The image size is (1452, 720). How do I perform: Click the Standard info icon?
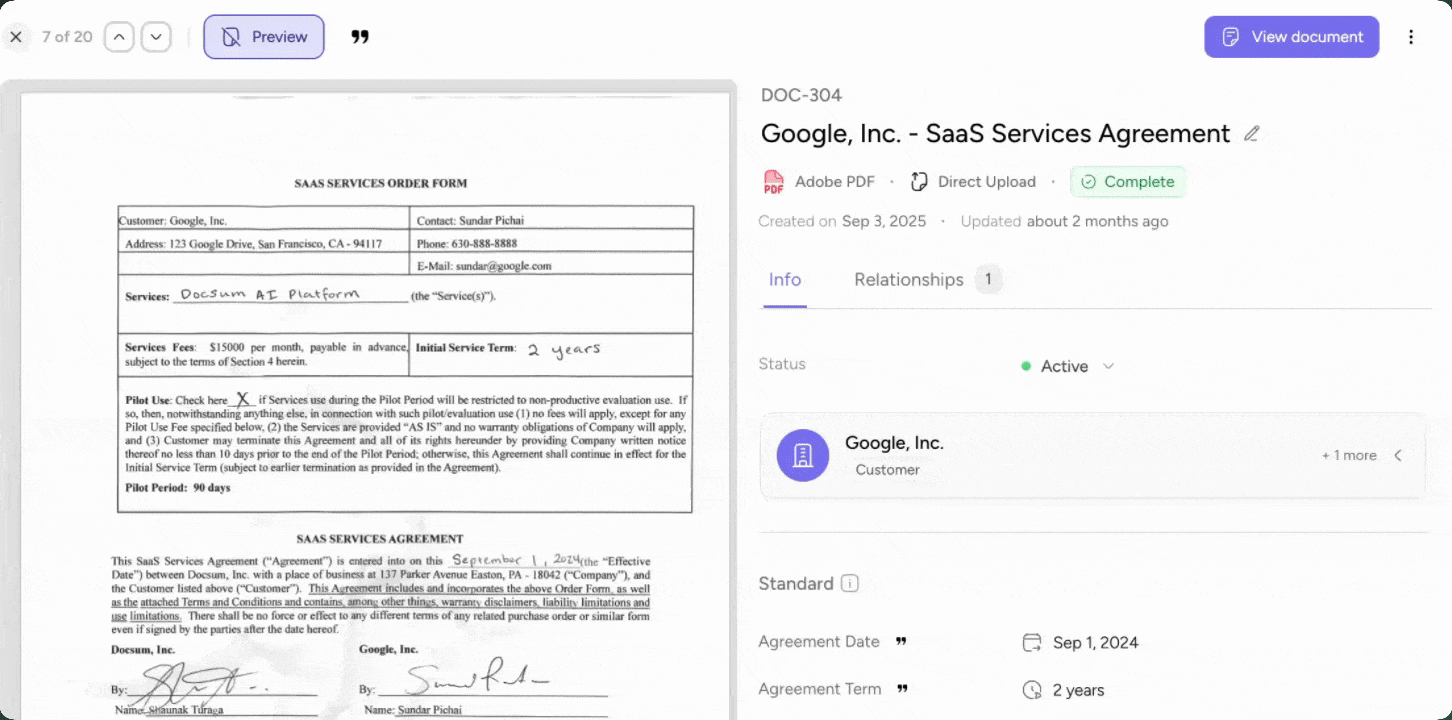[850, 583]
